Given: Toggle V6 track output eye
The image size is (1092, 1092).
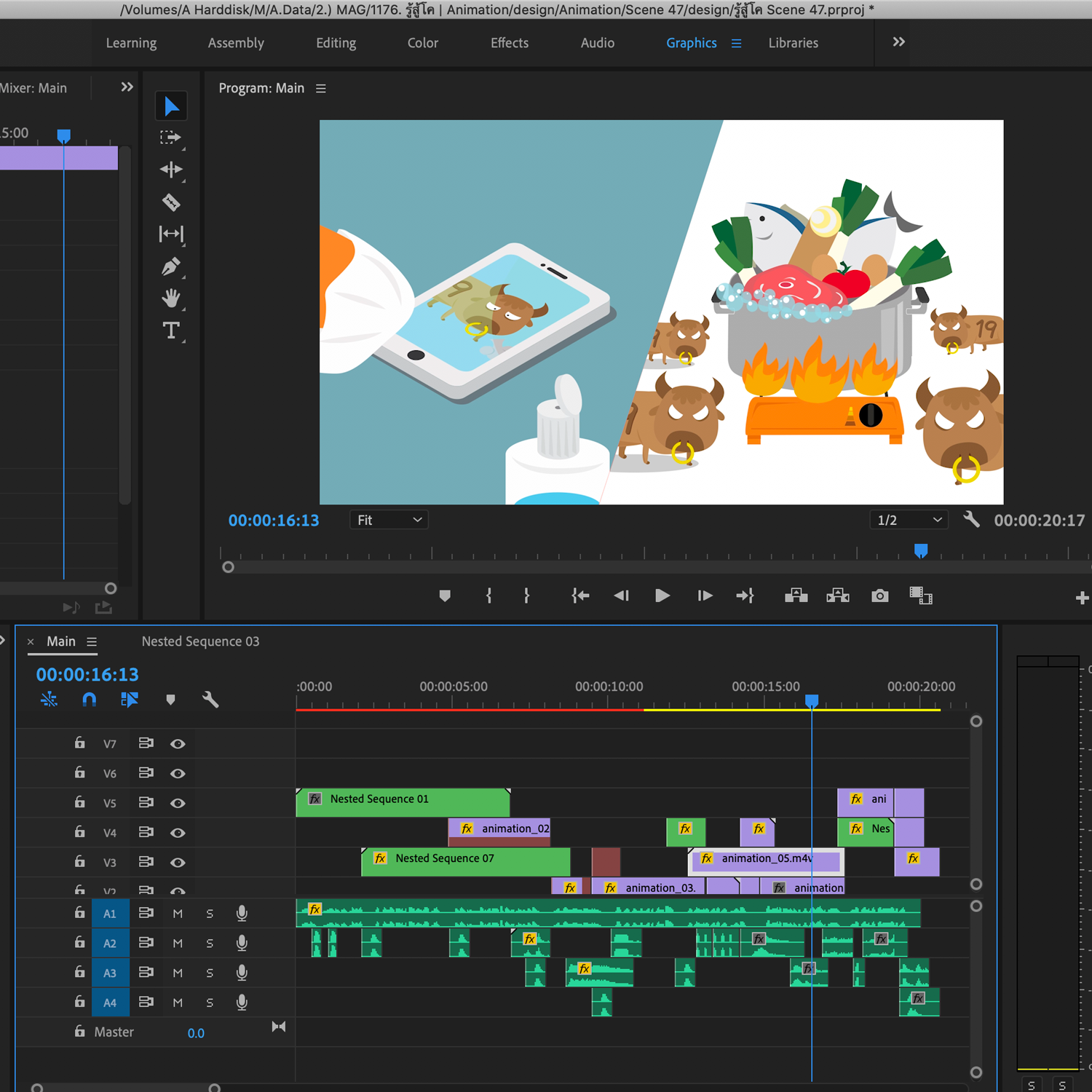Looking at the screenshot, I should pyautogui.click(x=178, y=774).
